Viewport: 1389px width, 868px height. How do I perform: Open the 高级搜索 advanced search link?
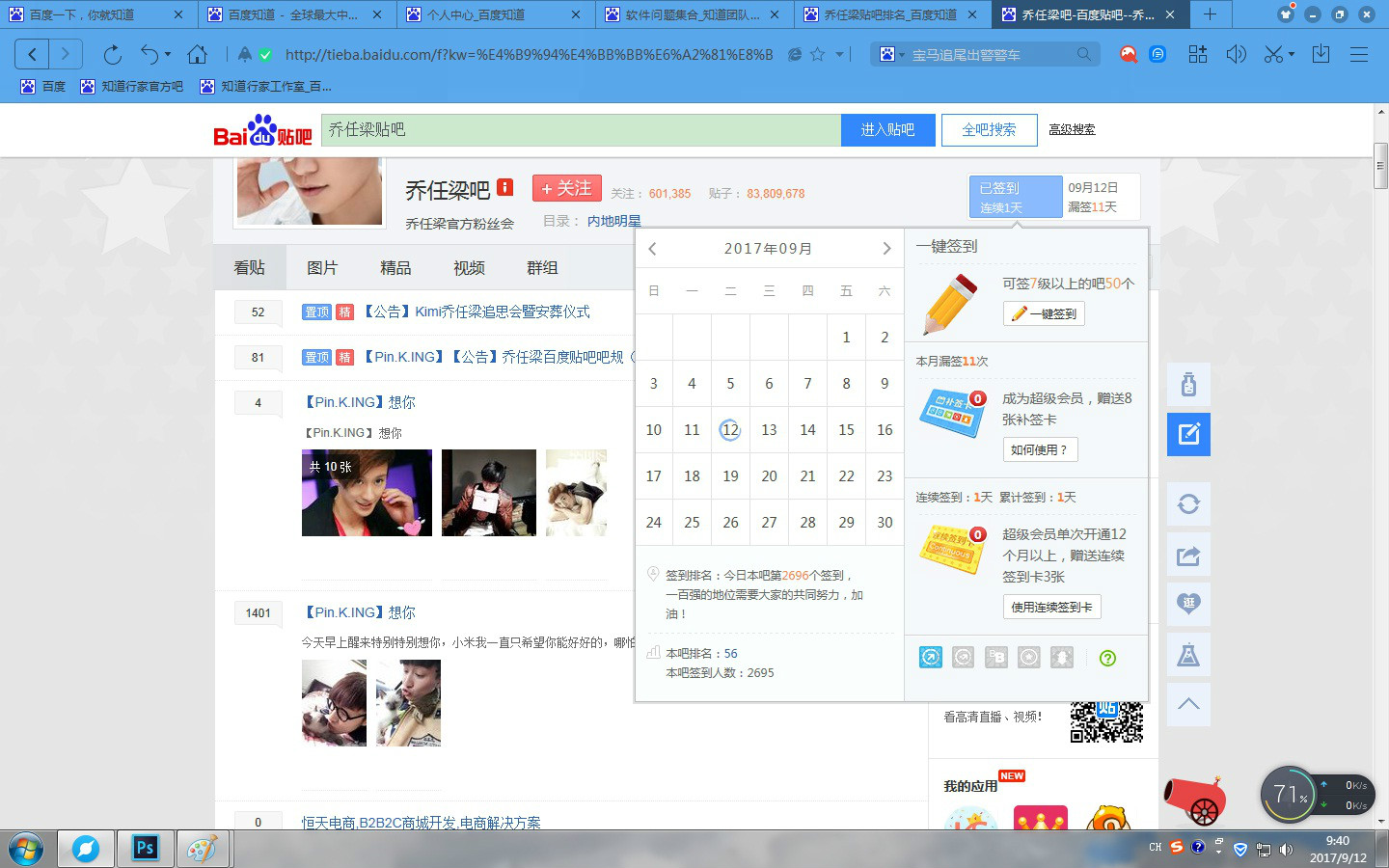click(x=1071, y=129)
